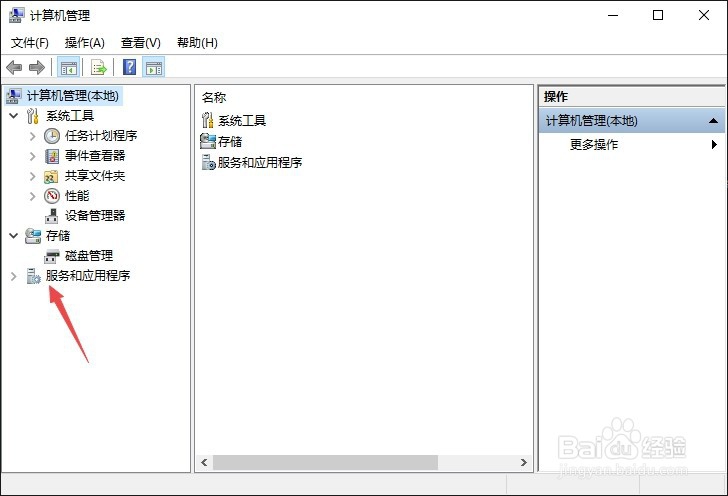Click the 系统工具 tools icon in tree
This screenshot has width=728, height=496.
click(32, 116)
